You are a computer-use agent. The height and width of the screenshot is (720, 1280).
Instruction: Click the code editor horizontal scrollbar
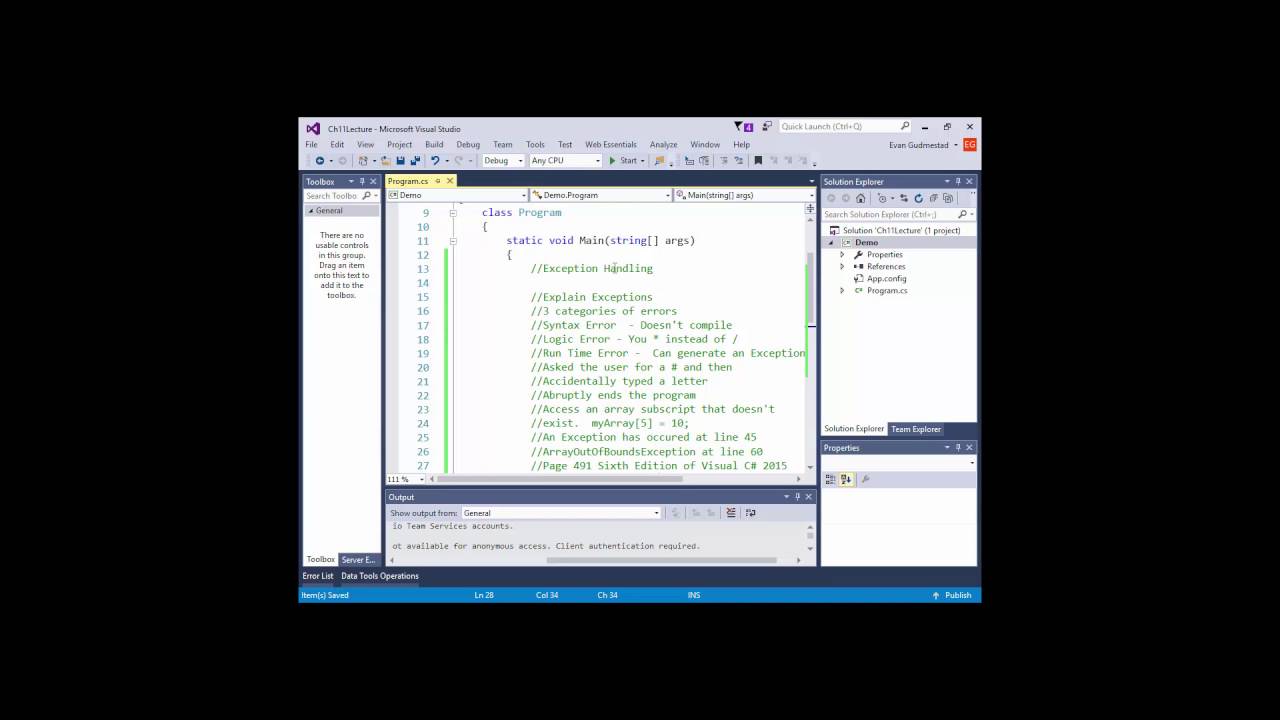(560, 479)
